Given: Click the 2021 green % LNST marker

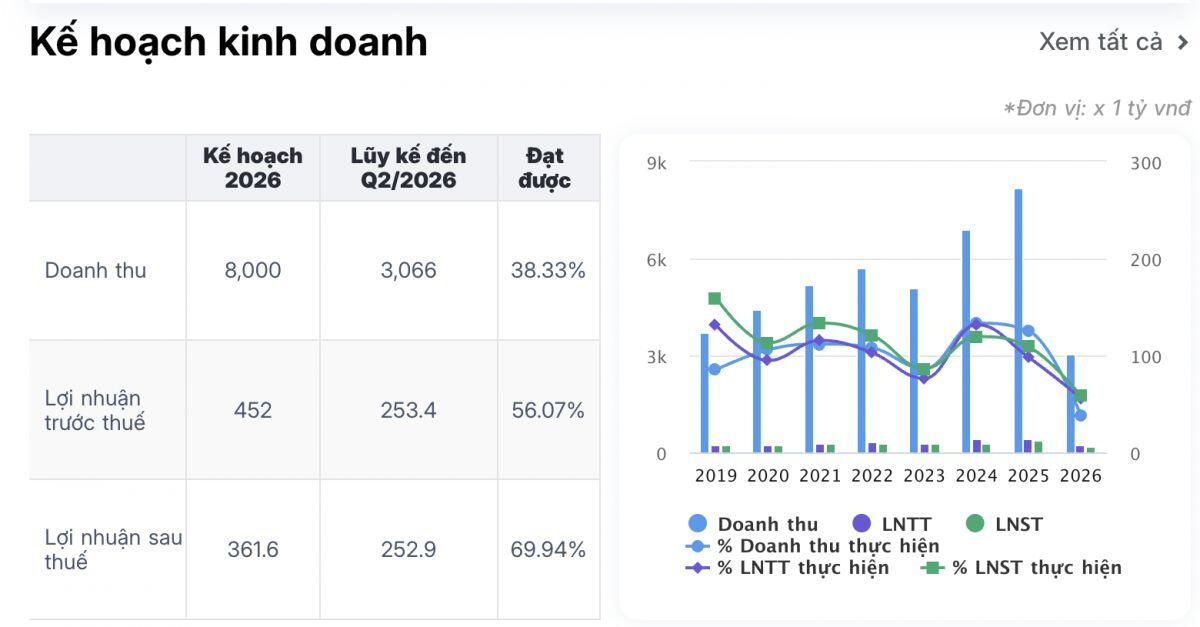Looking at the screenshot, I should pos(819,323).
